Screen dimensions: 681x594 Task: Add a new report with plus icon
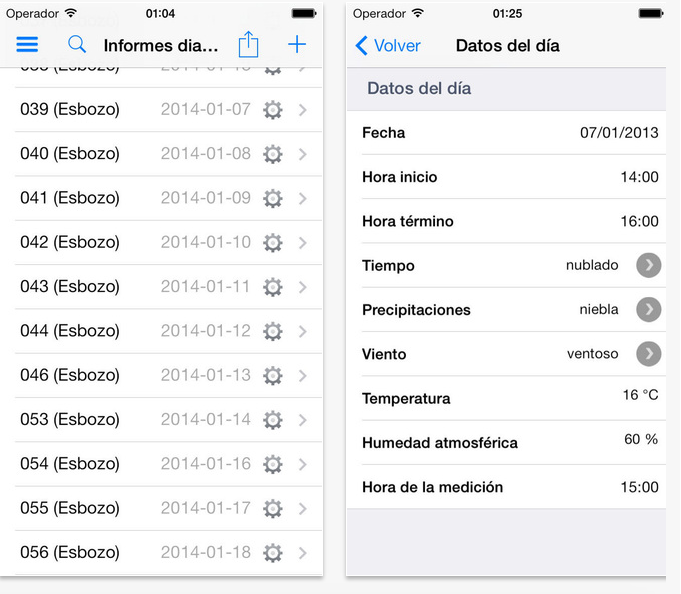[x=297, y=44]
